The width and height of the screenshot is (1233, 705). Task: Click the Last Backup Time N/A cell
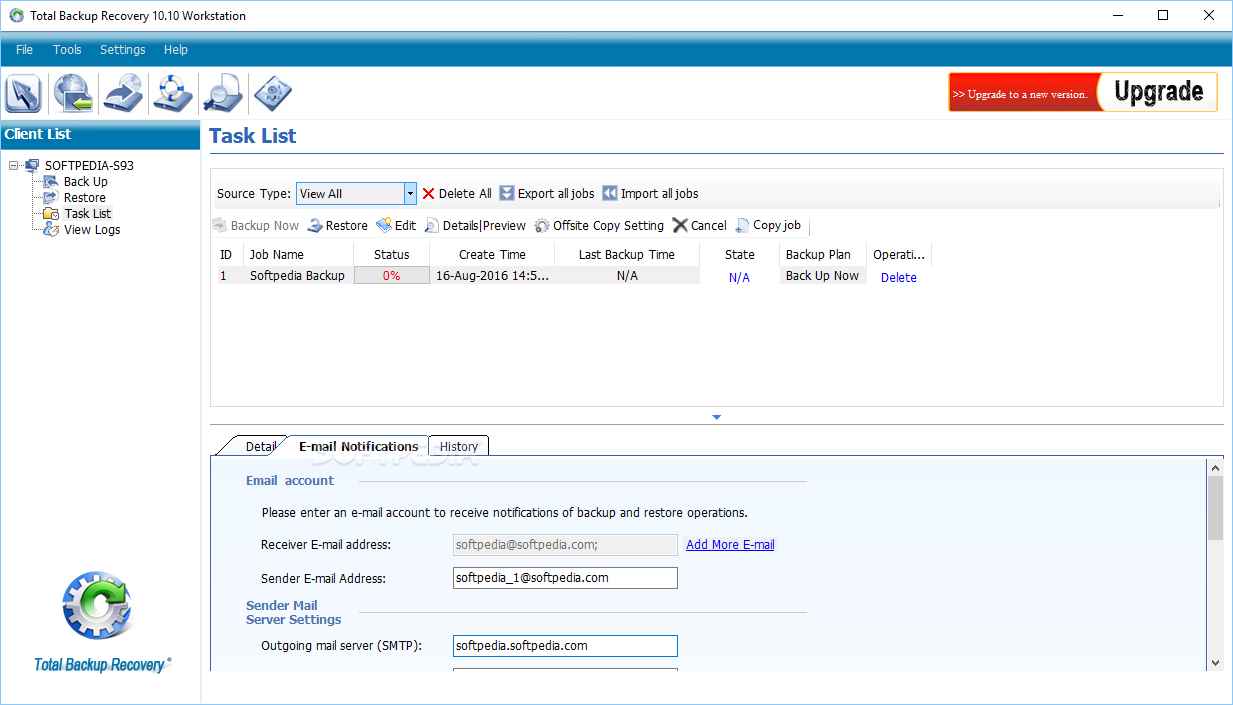pyautogui.click(x=627, y=276)
